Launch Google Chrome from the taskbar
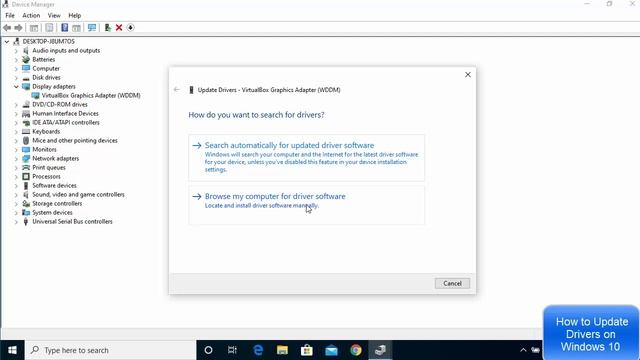The image size is (640, 360). (356, 350)
